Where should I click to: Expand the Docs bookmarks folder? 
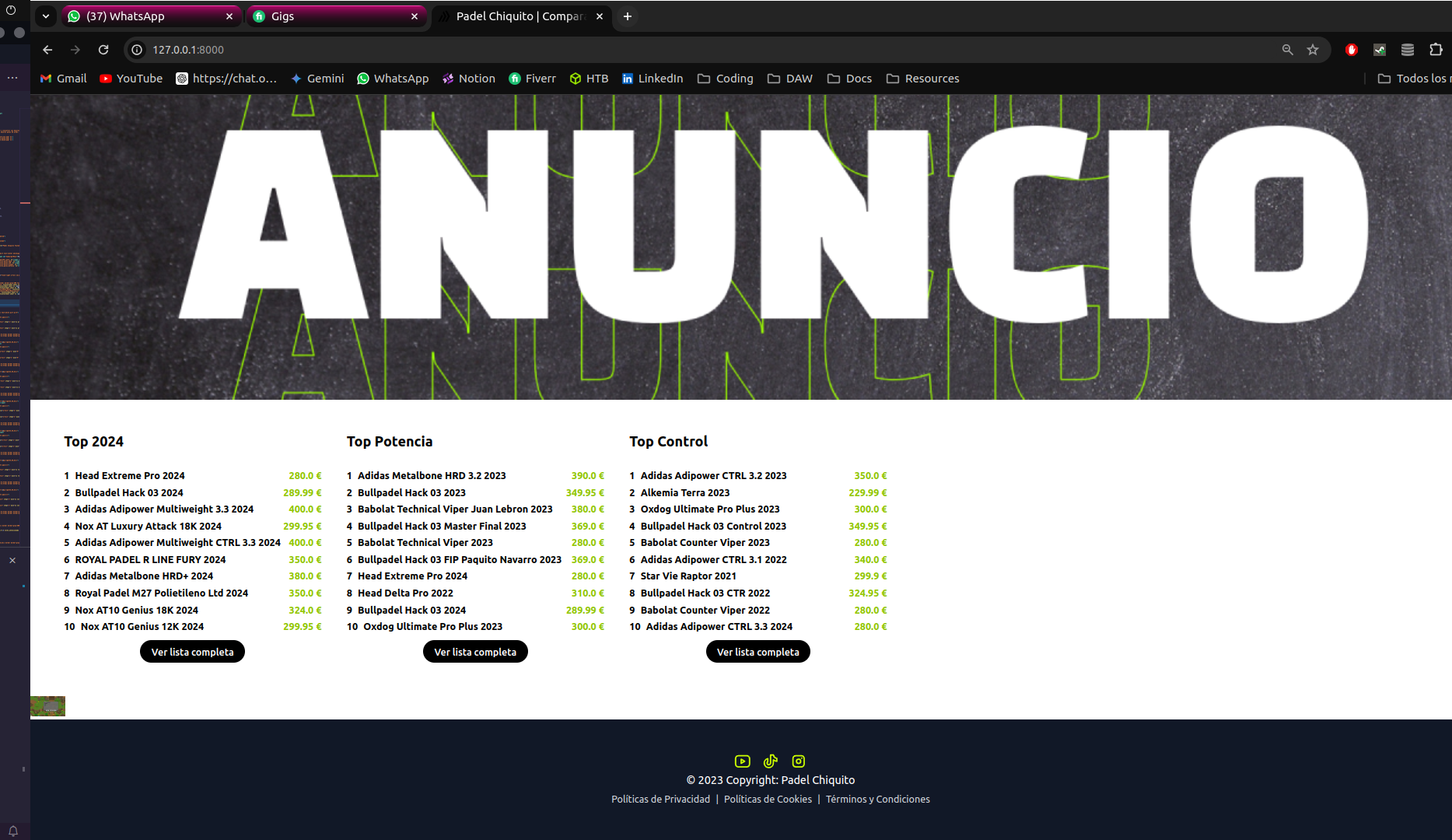tap(849, 79)
